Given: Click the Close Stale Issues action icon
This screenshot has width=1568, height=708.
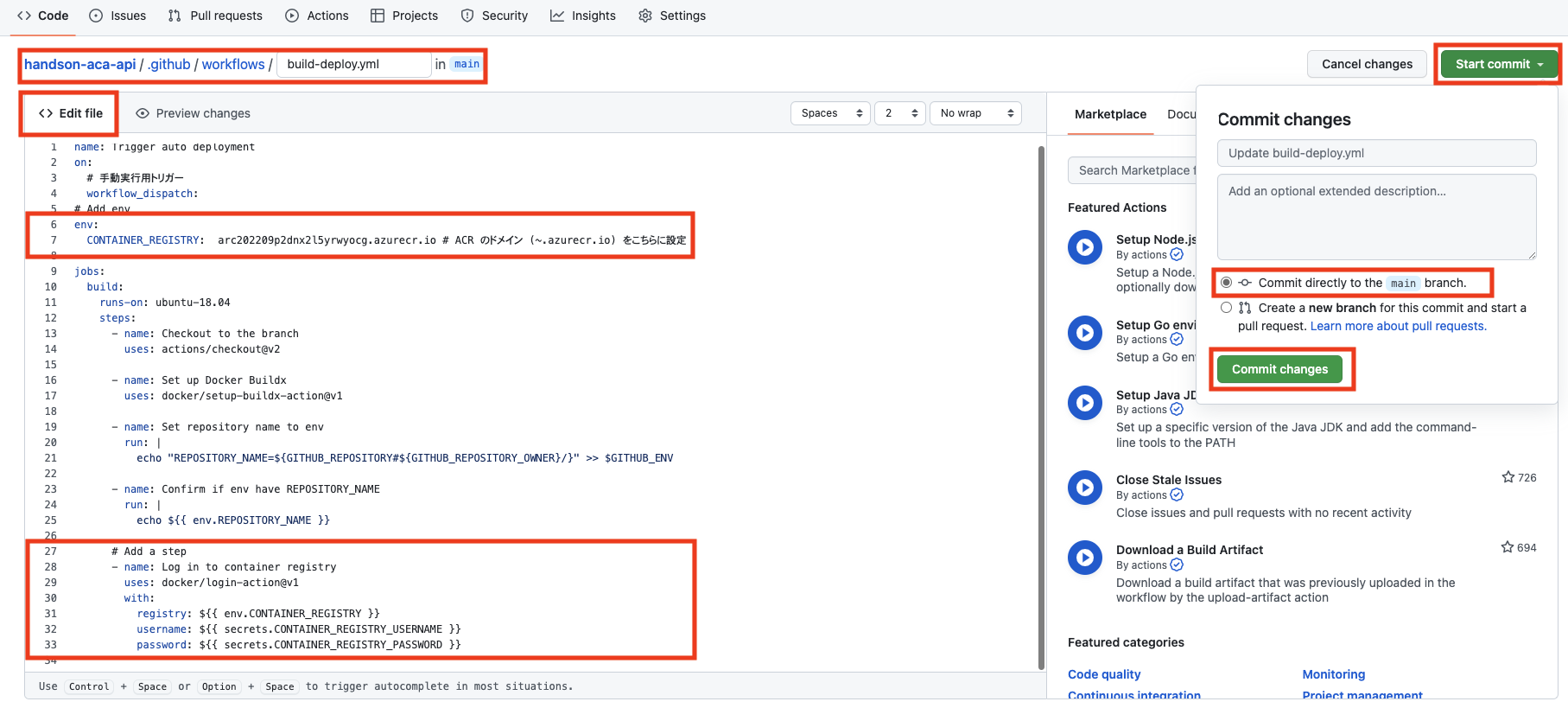Looking at the screenshot, I should pyautogui.click(x=1085, y=488).
